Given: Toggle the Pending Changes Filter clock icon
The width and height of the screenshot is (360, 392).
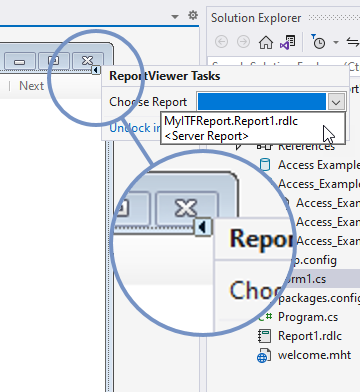Looking at the screenshot, I should coord(318,42).
